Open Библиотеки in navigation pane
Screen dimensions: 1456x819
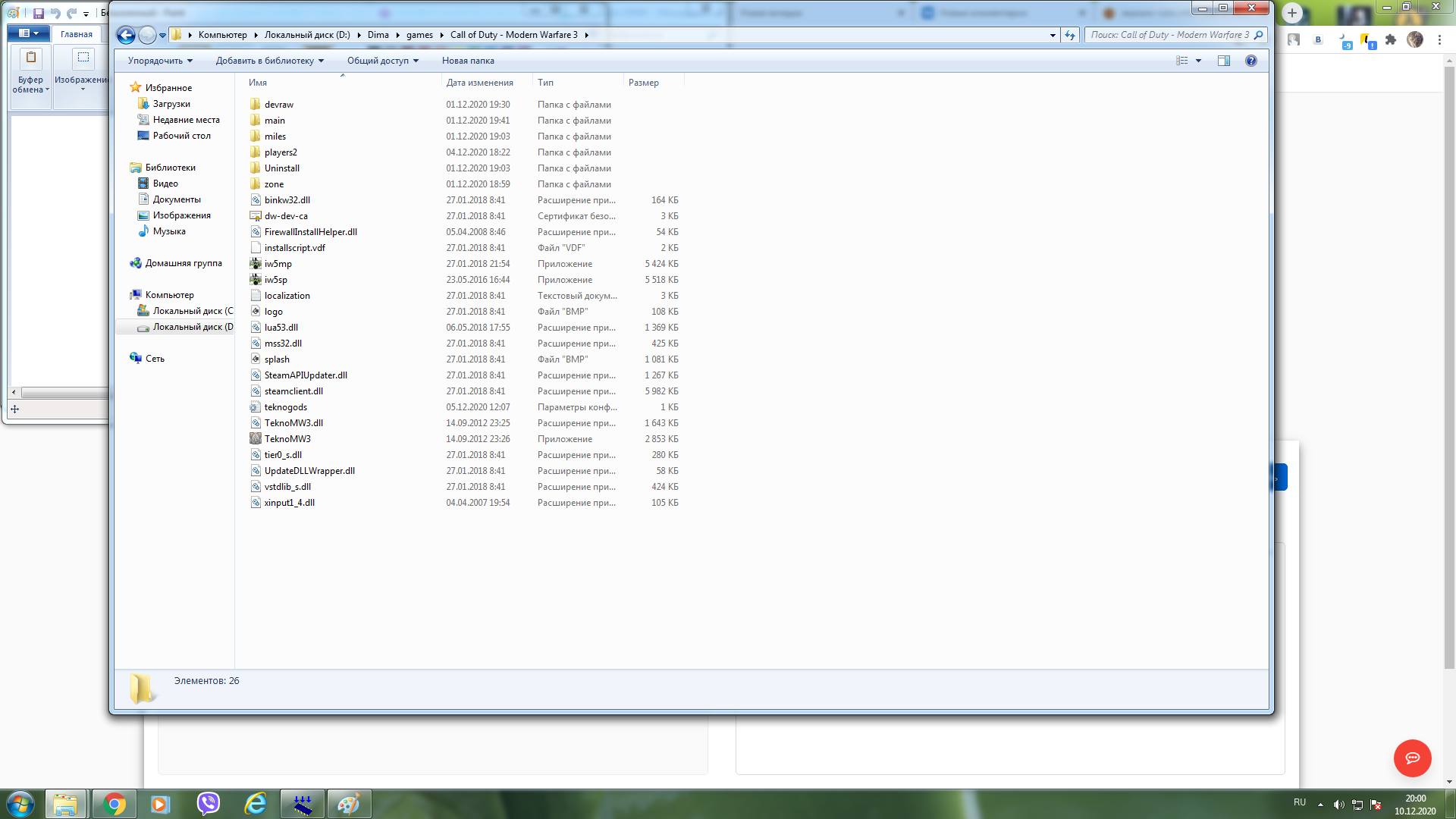tap(170, 168)
